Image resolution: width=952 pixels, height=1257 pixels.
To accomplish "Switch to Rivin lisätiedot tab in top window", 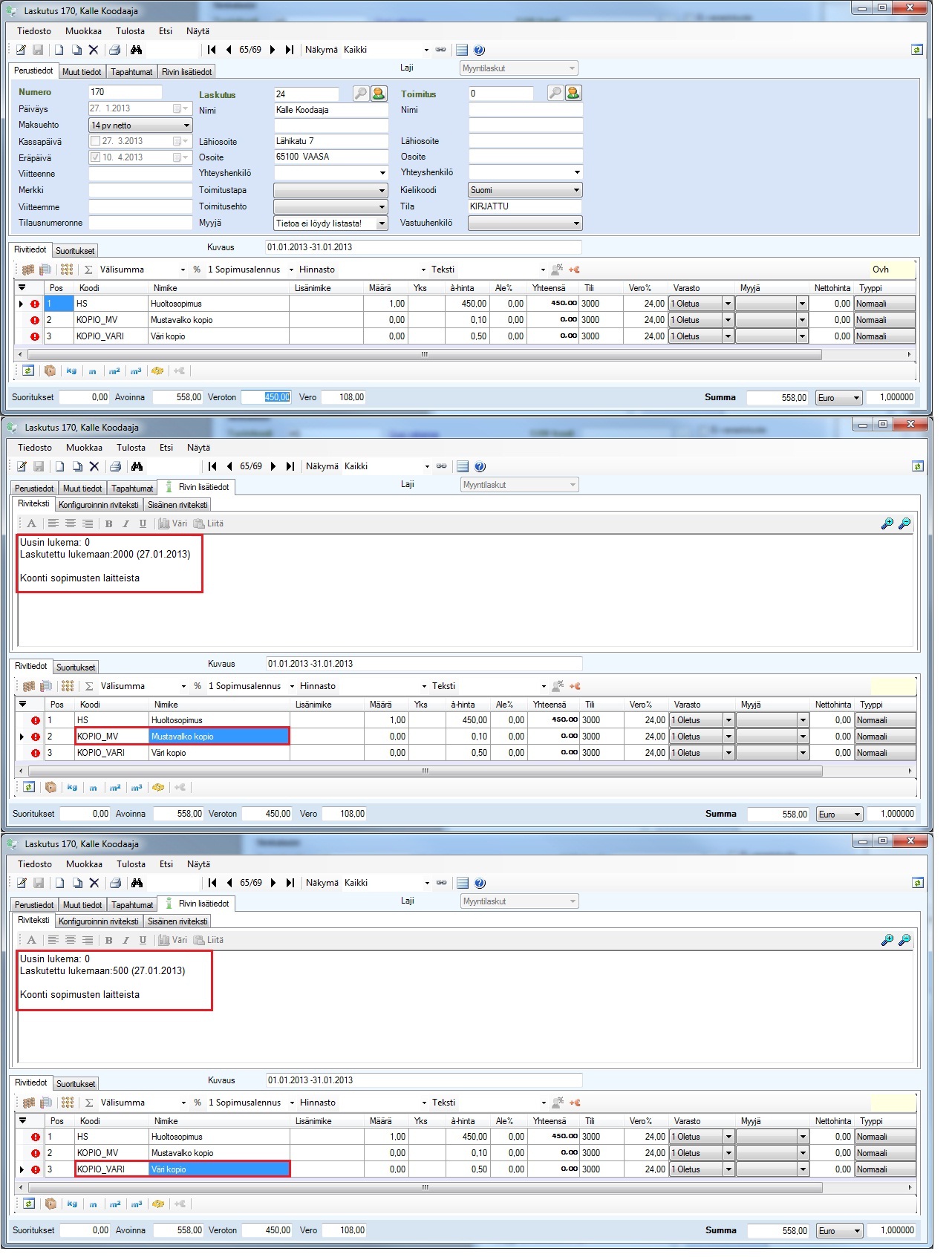I will coord(187,72).
